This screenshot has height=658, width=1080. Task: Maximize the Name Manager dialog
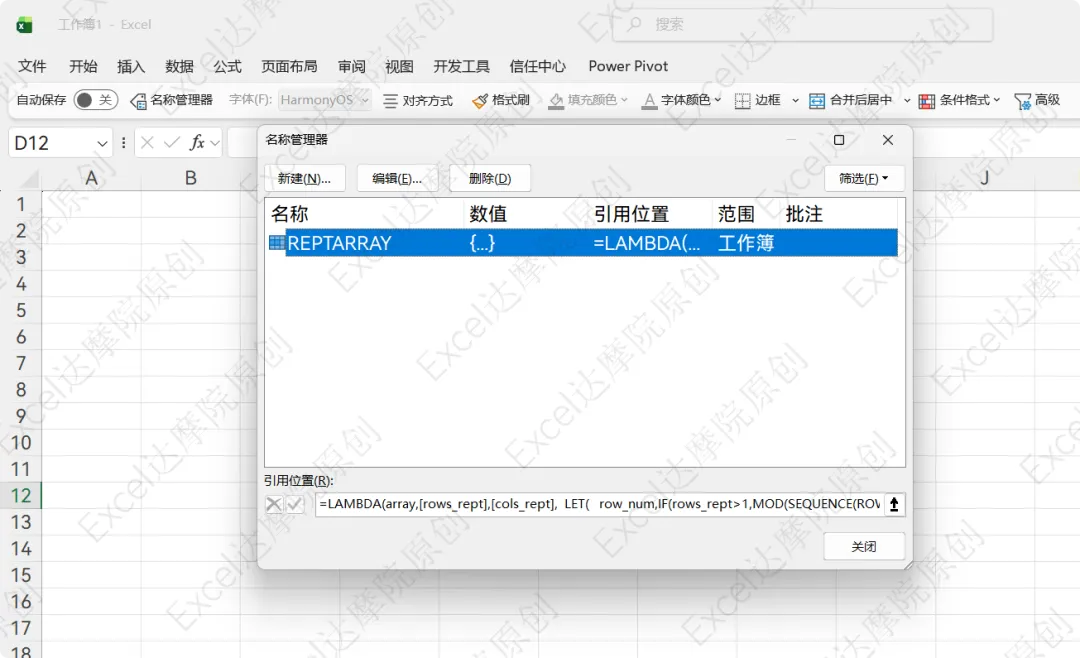click(839, 140)
